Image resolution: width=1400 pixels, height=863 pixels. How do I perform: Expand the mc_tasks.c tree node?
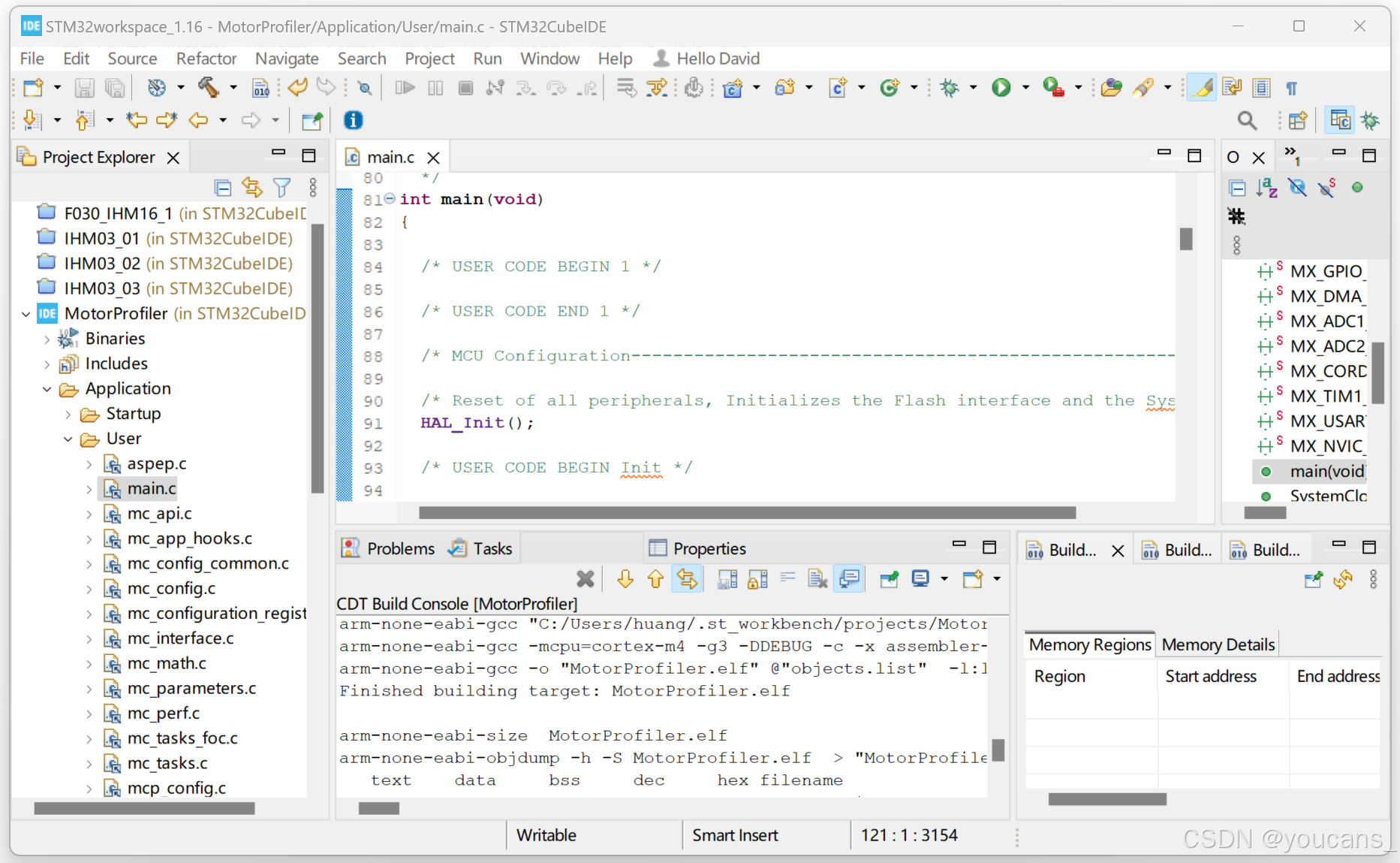point(89,764)
